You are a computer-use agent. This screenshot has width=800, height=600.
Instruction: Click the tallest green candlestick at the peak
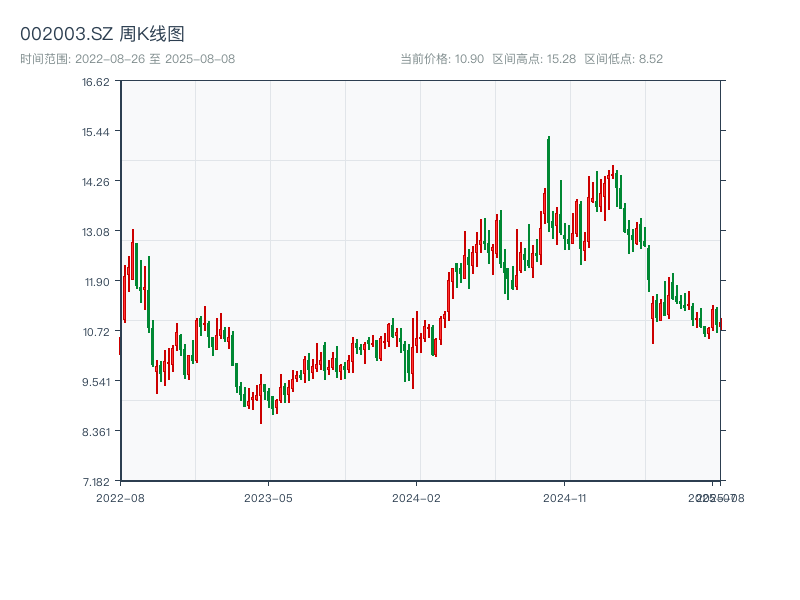pyautogui.click(x=549, y=180)
